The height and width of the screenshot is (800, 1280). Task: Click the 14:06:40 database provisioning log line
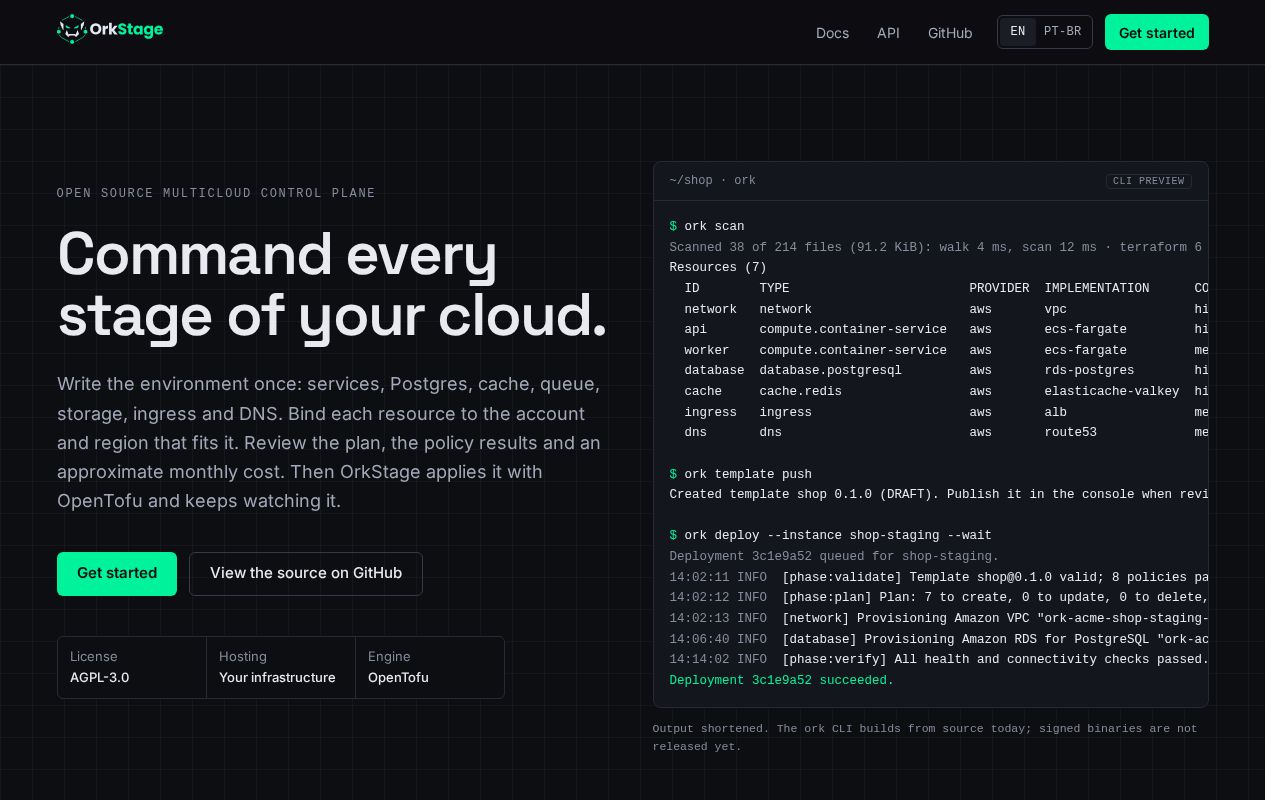[938, 639]
